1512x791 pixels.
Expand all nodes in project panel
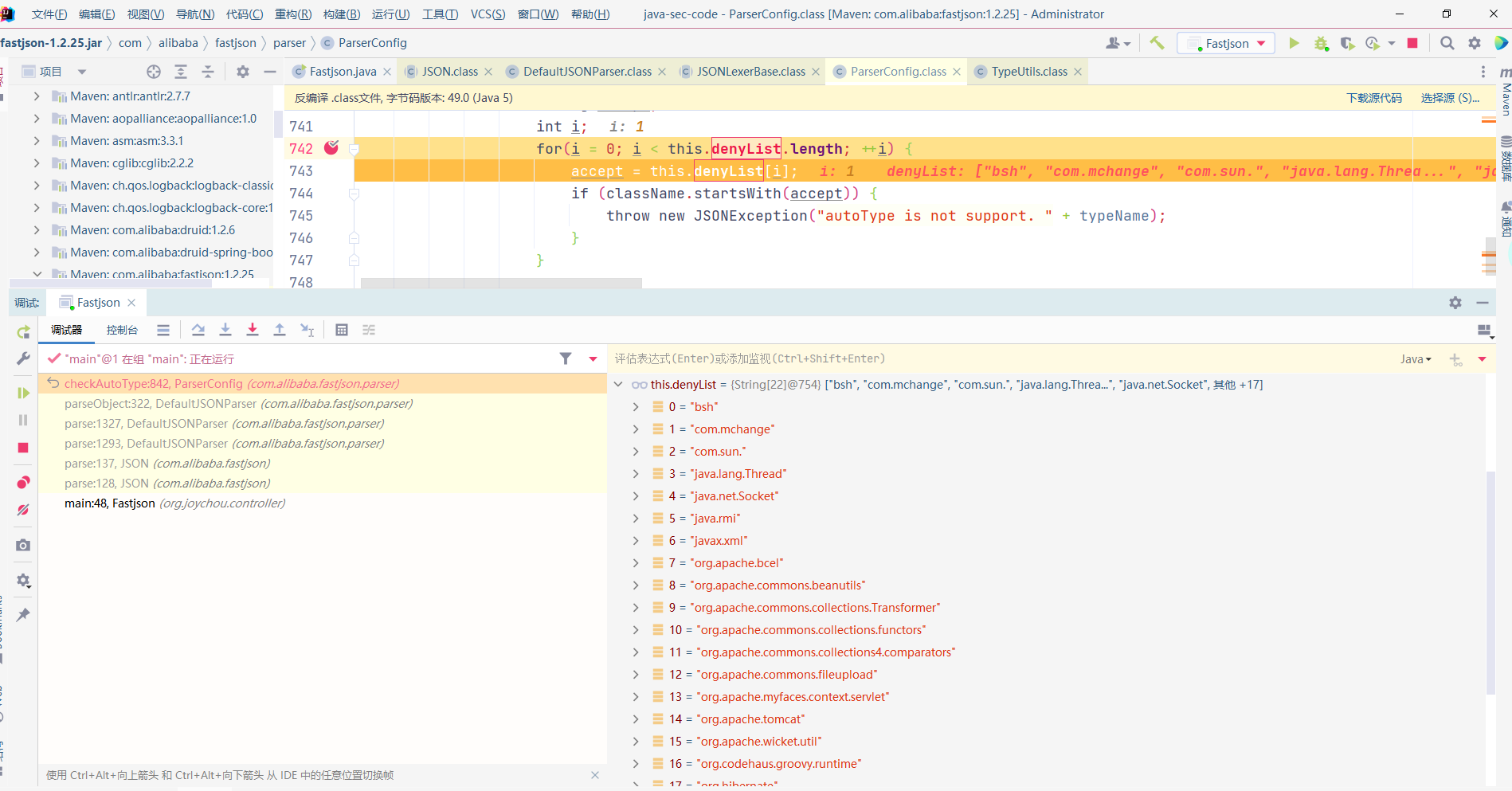tap(181, 72)
